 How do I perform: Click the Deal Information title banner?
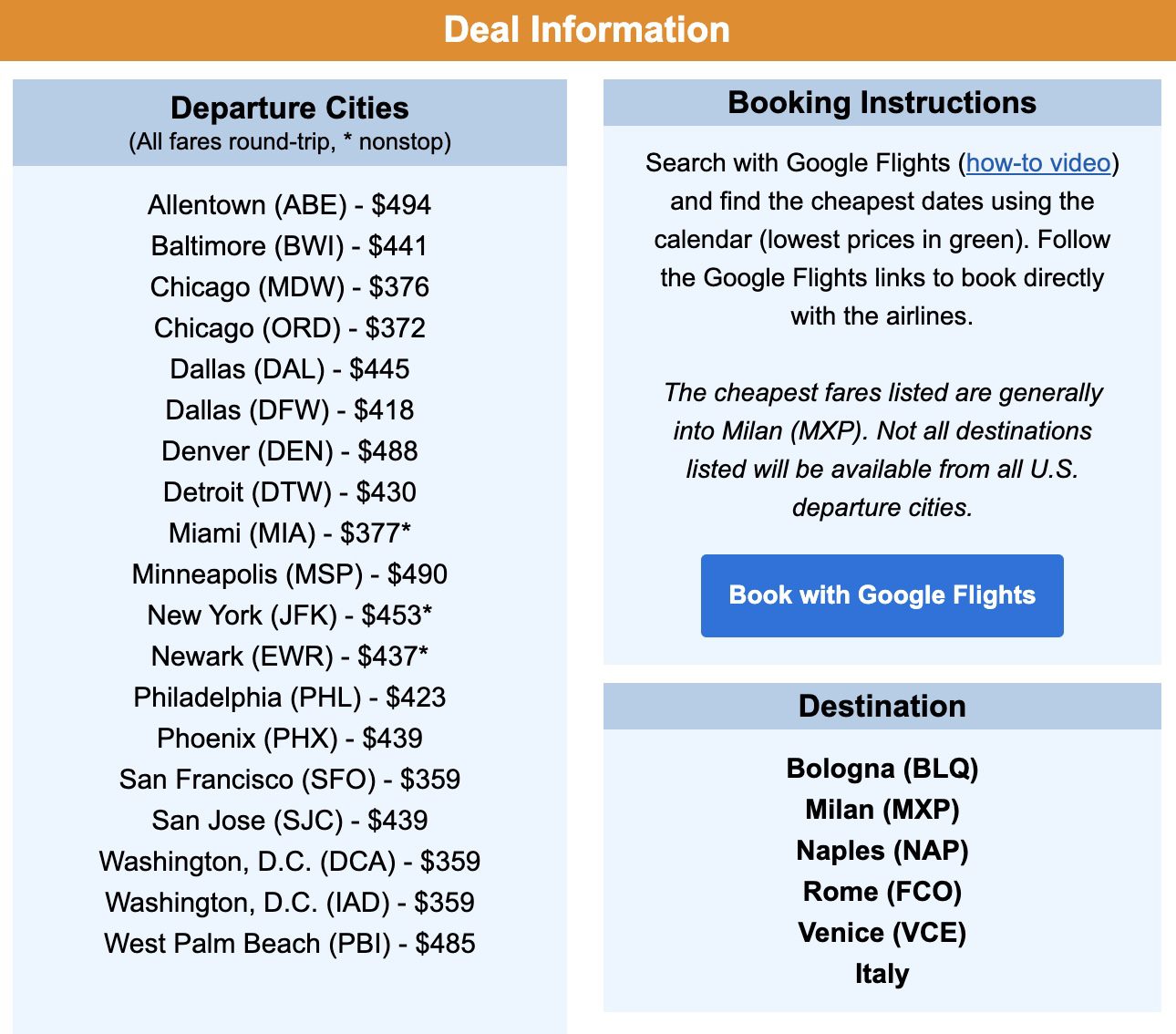[588, 29]
